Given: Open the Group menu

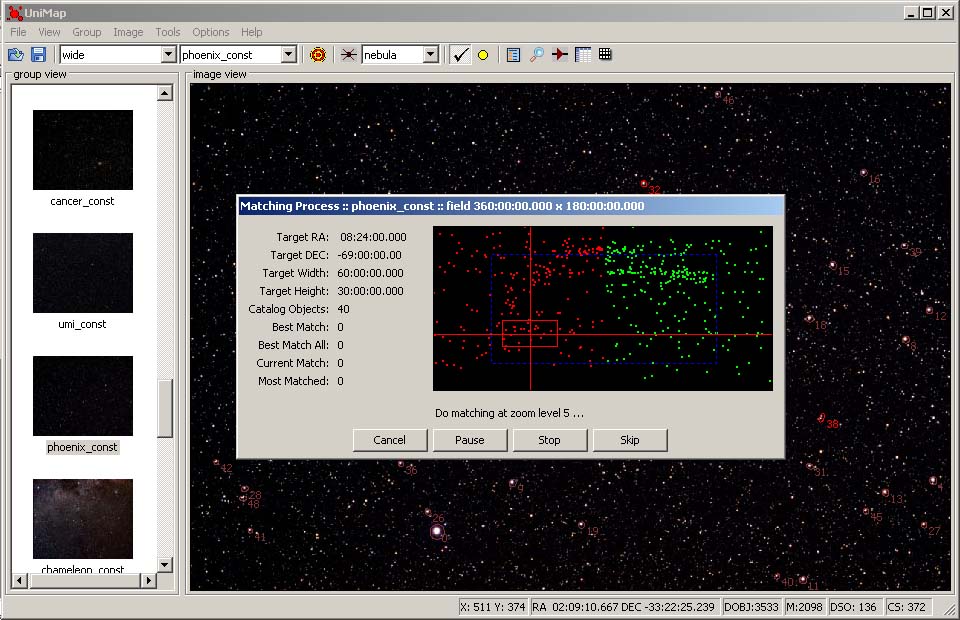Looking at the screenshot, I should pos(86,32).
